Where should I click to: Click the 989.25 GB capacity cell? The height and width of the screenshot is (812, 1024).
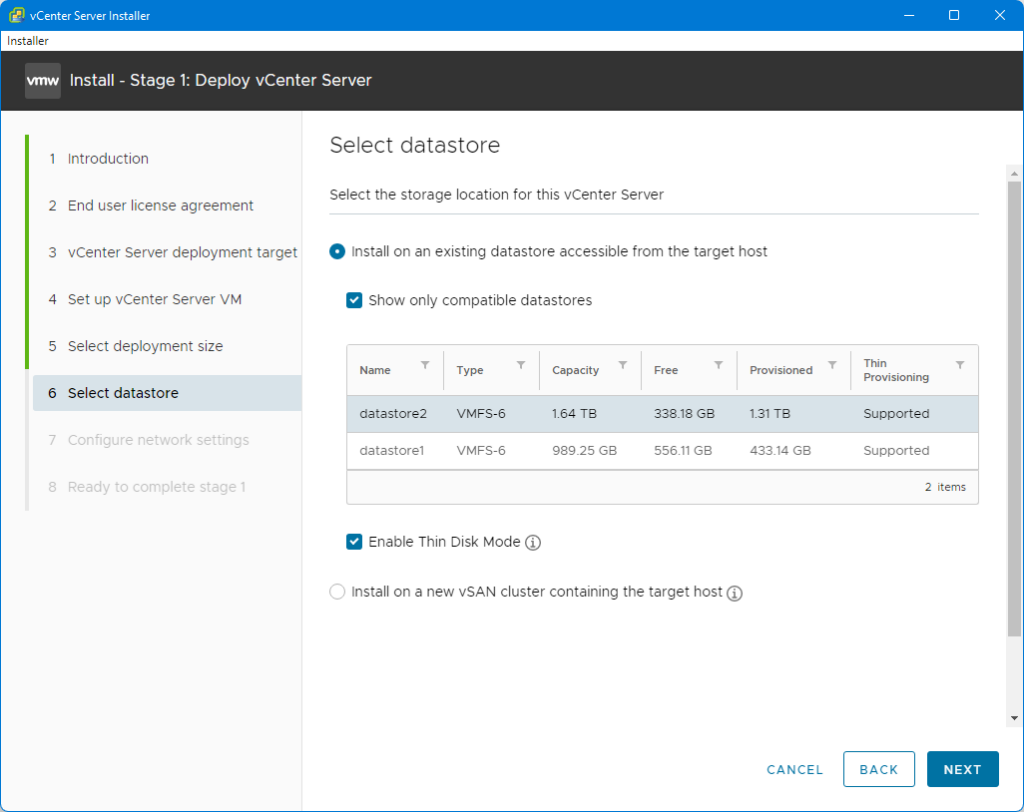pos(584,451)
